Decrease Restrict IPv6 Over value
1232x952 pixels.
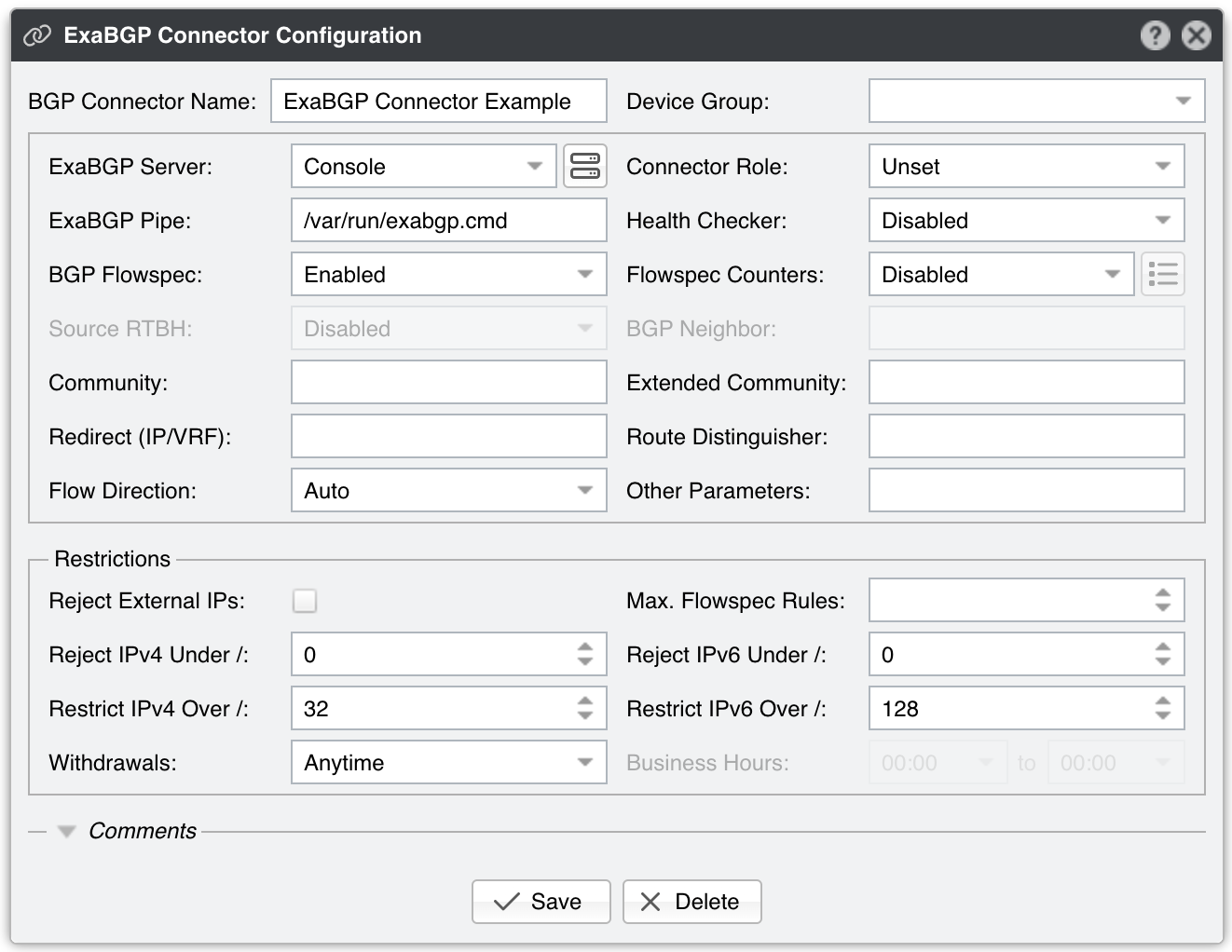click(x=1163, y=716)
